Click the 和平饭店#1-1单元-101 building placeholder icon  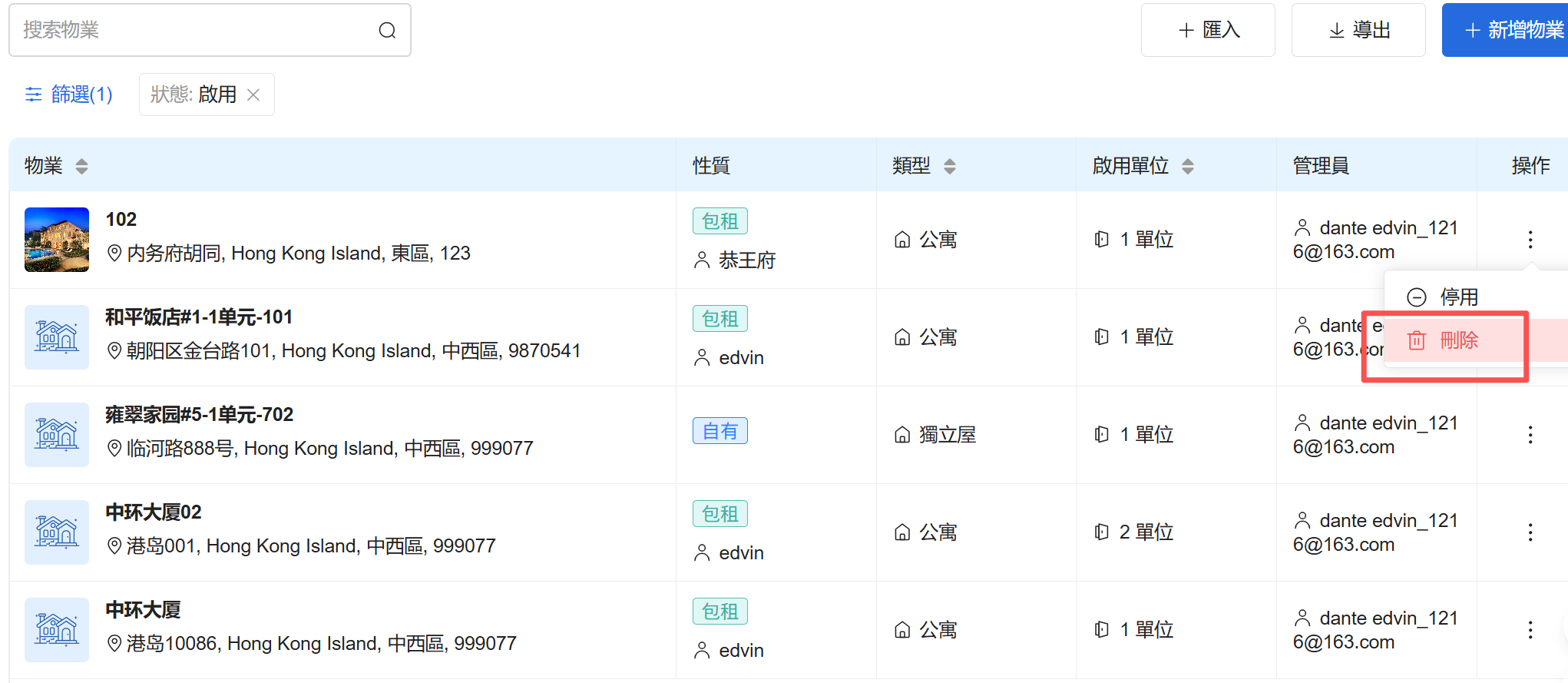(x=57, y=337)
